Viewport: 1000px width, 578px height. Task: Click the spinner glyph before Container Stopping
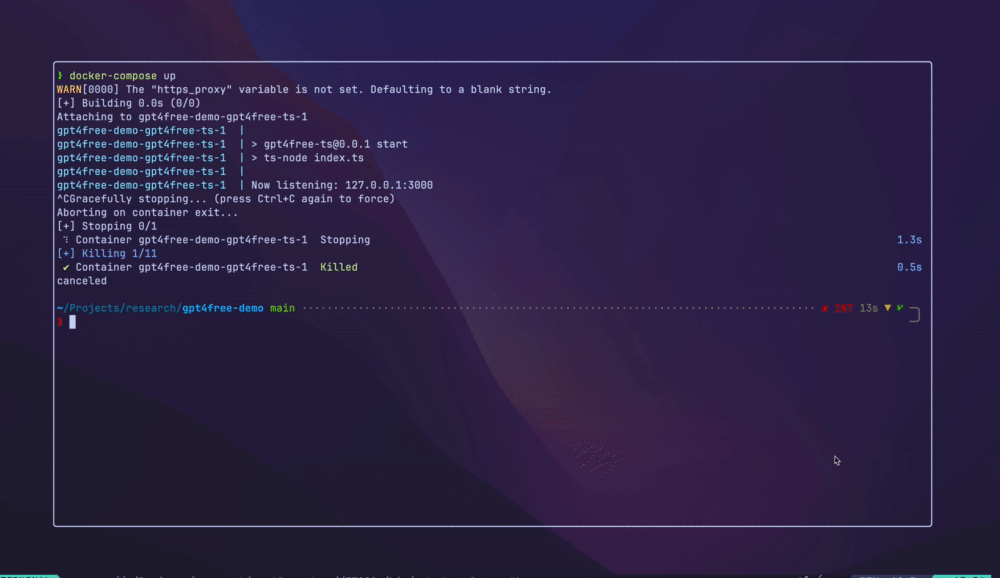[66, 240]
